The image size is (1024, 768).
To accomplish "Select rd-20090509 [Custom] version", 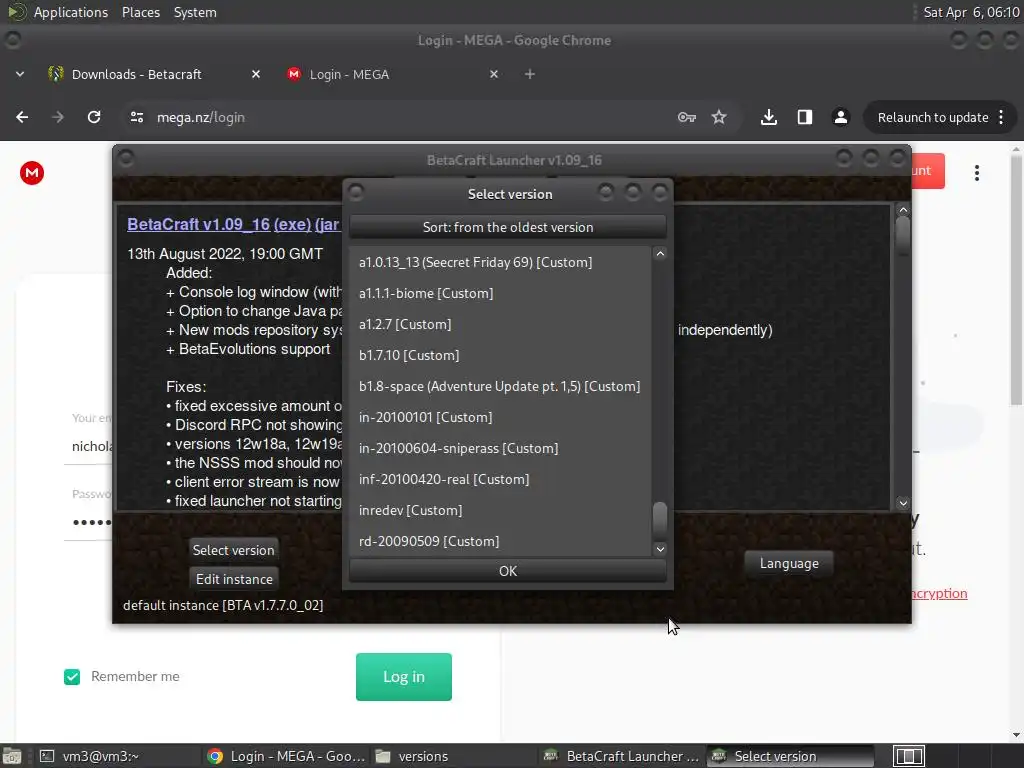I will point(500,541).
